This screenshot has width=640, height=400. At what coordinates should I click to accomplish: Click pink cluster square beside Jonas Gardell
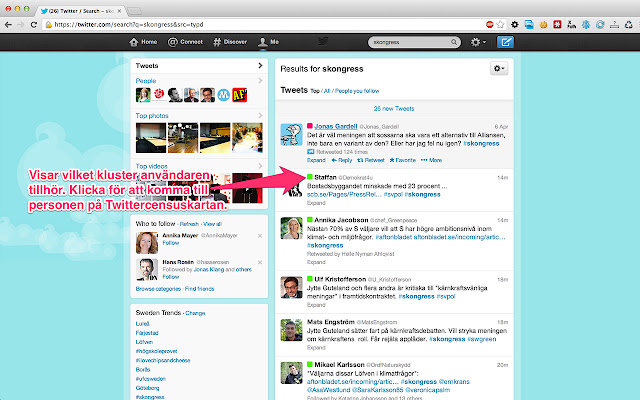pyautogui.click(x=310, y=126)
